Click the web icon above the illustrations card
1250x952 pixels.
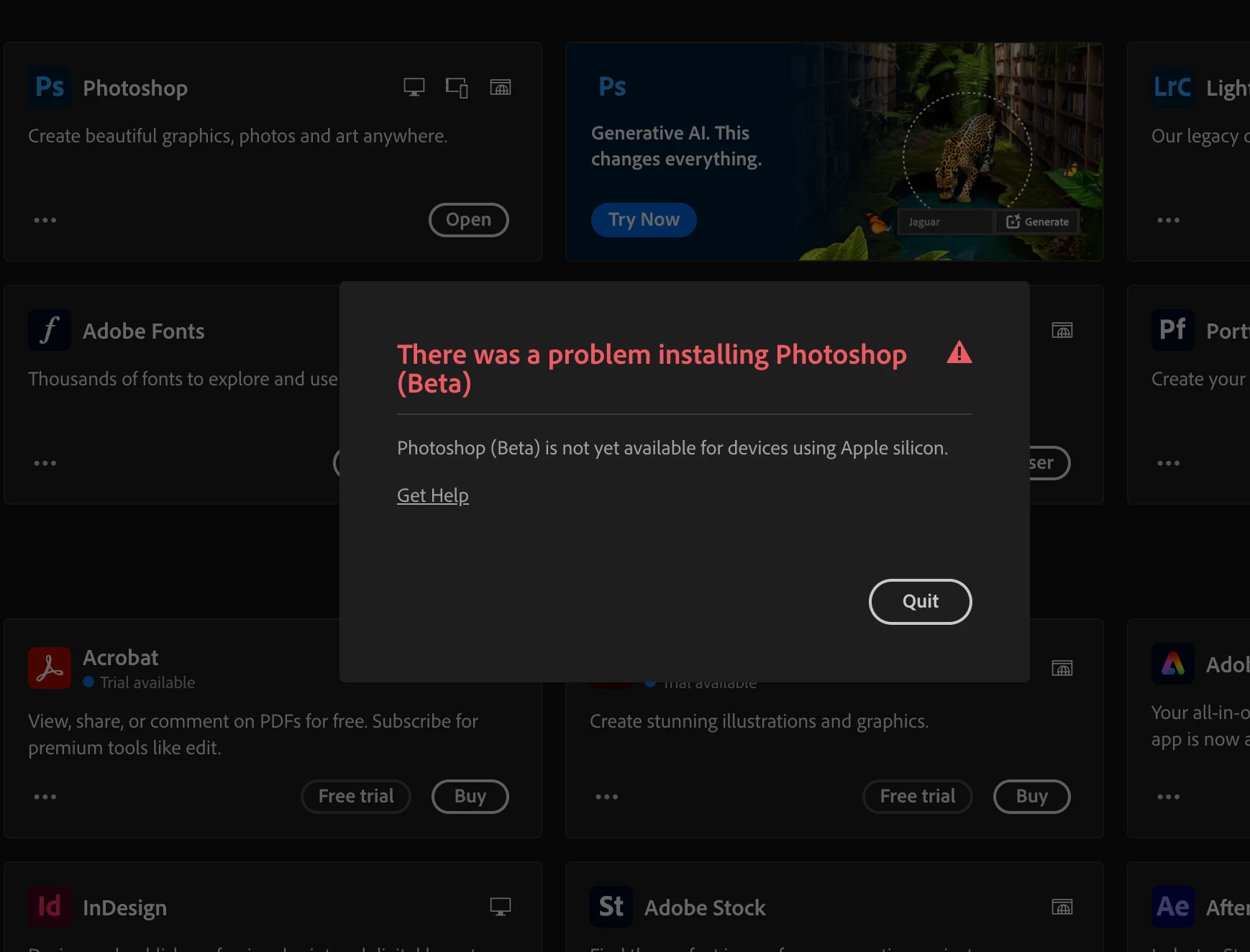coord(1062,668)
